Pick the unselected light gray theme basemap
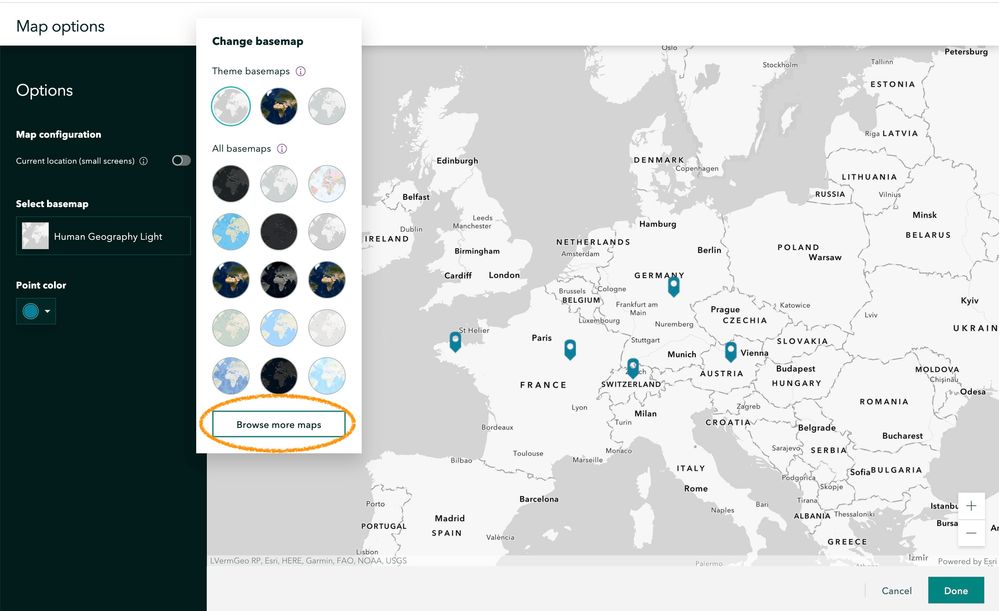 coord(327,106)
